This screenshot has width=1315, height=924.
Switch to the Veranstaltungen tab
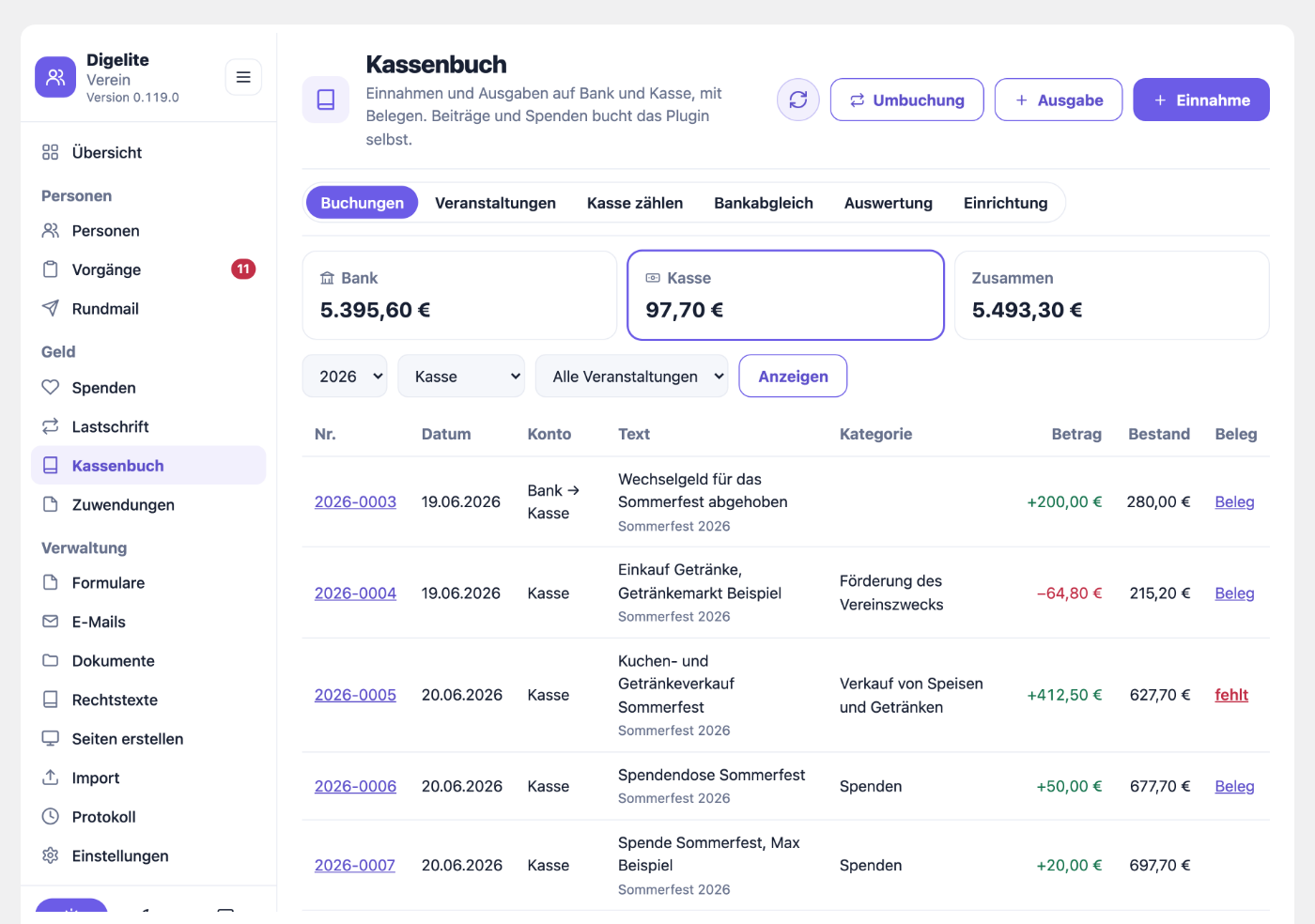tap(495, 203)
